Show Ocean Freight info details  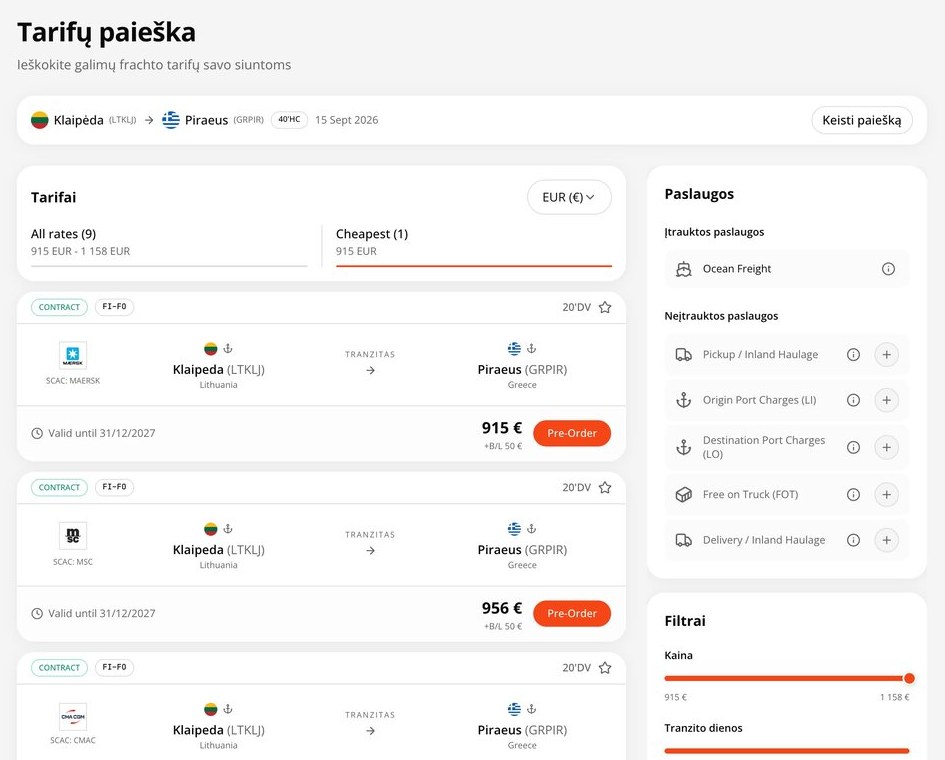[x=888, y=269]
